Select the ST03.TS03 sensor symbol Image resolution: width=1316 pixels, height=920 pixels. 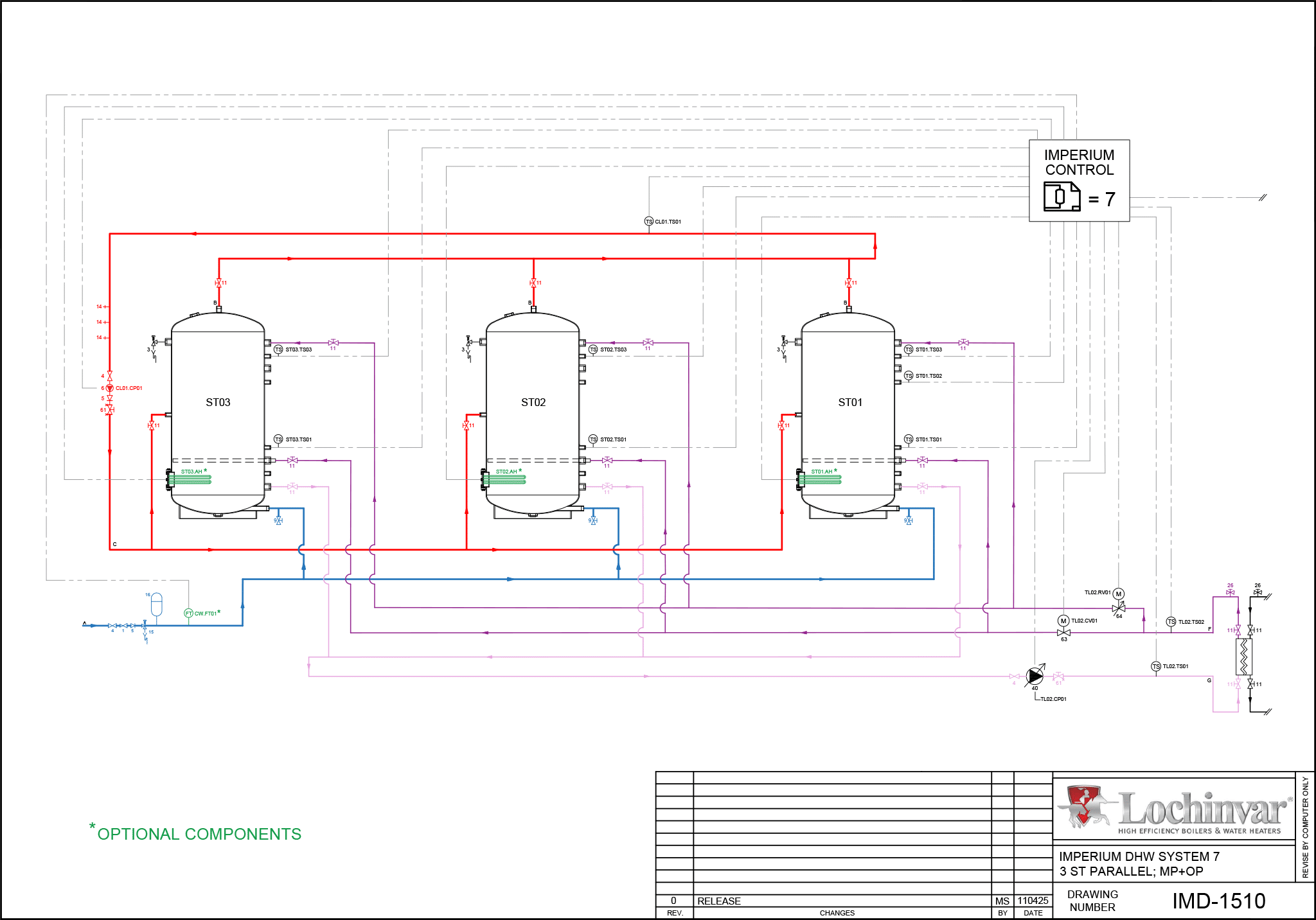coord(278,349)
